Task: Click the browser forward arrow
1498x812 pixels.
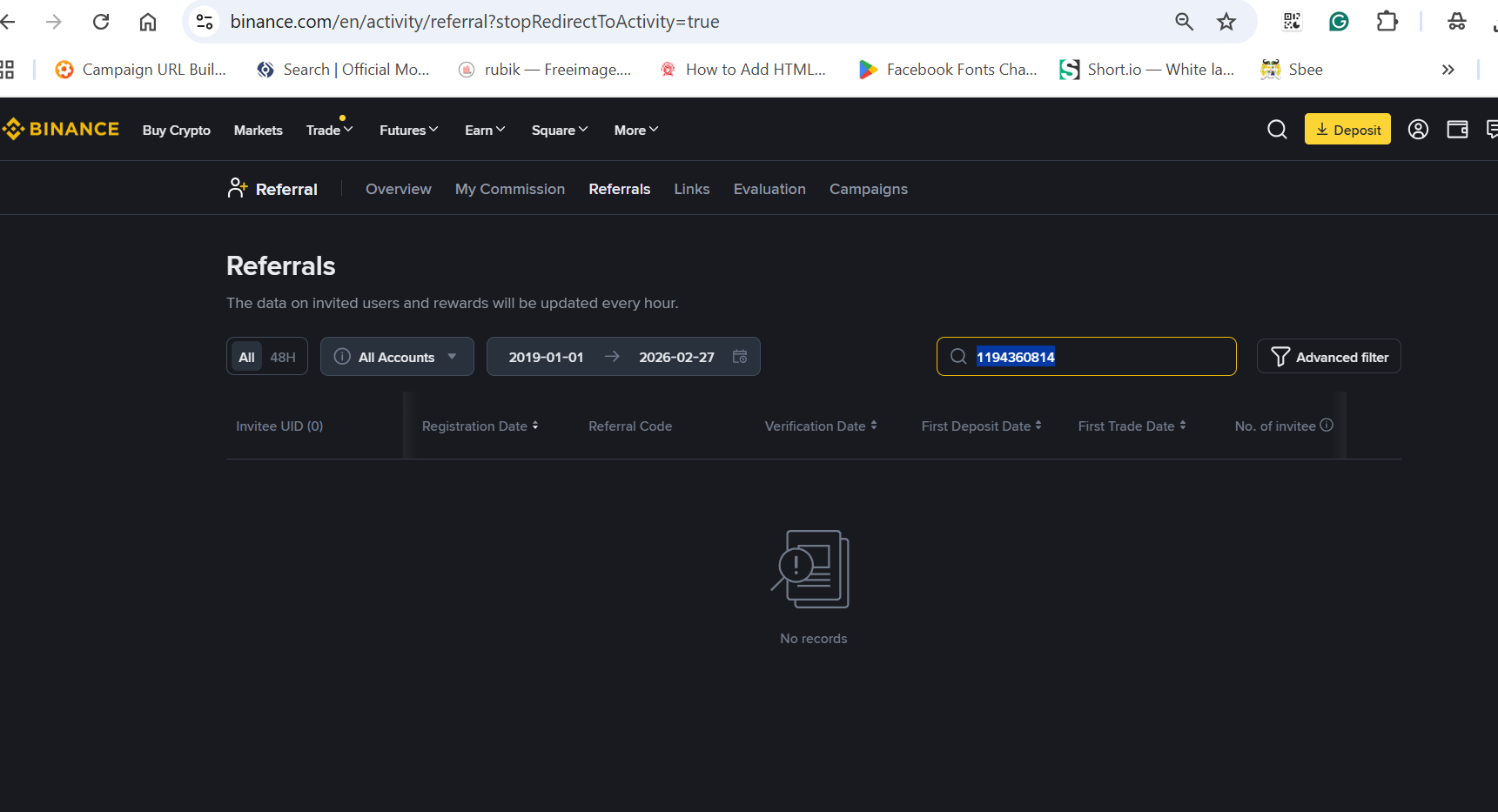Action: (54, 22)
